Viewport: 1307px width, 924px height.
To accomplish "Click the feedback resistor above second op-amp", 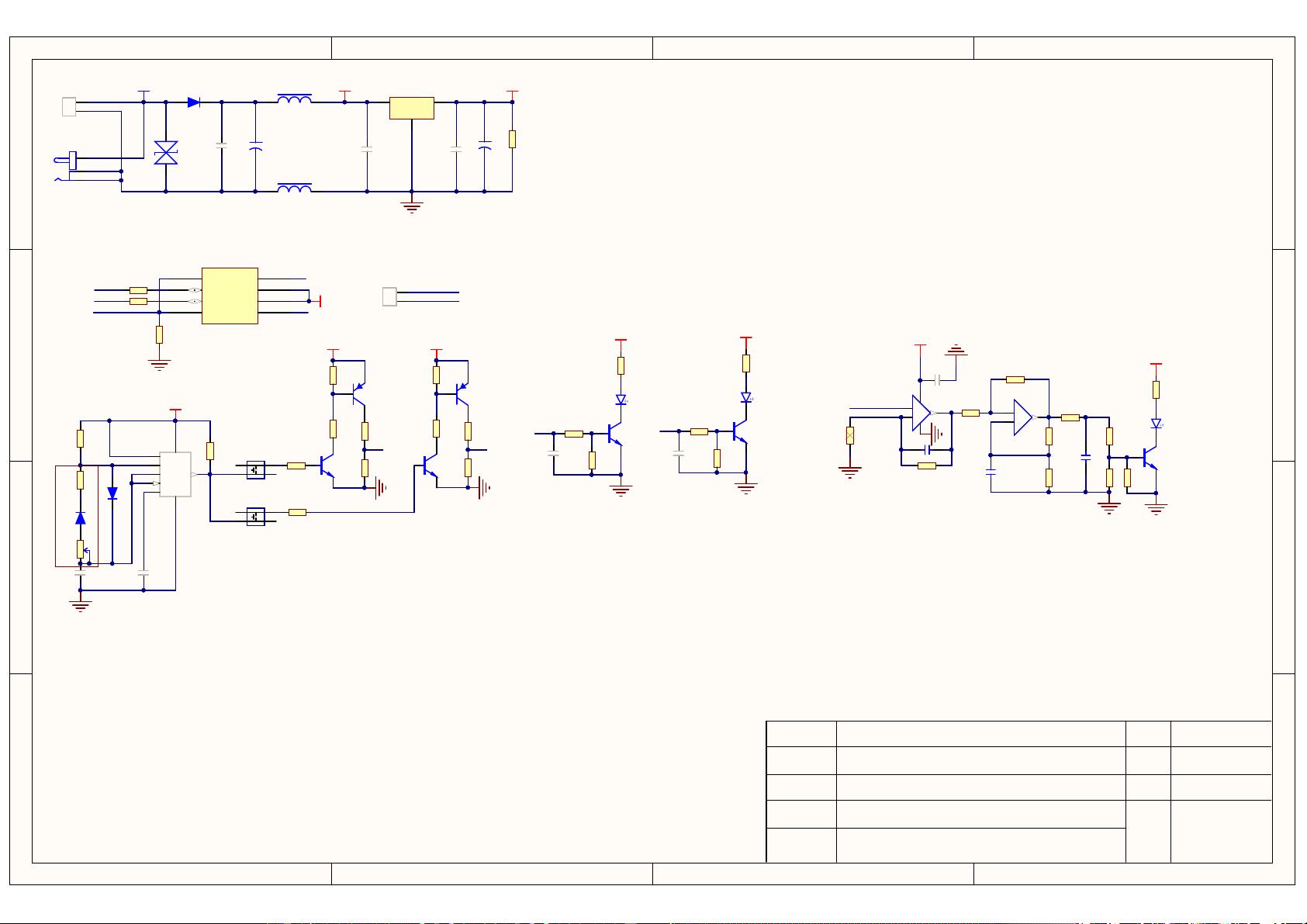I will pyautogui.click(x=1015, y=379).
